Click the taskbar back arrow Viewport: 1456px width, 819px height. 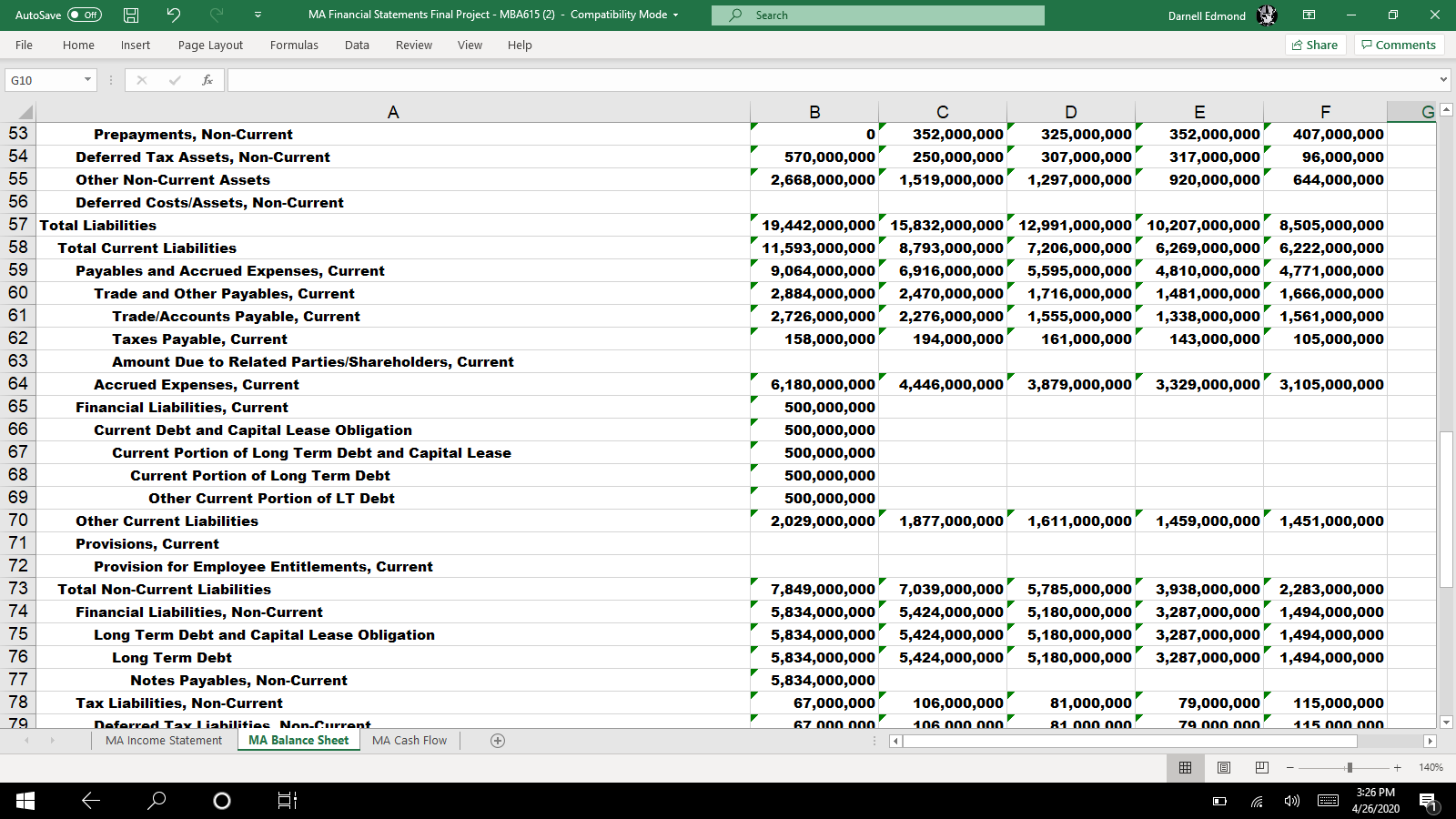coord(91,801)
